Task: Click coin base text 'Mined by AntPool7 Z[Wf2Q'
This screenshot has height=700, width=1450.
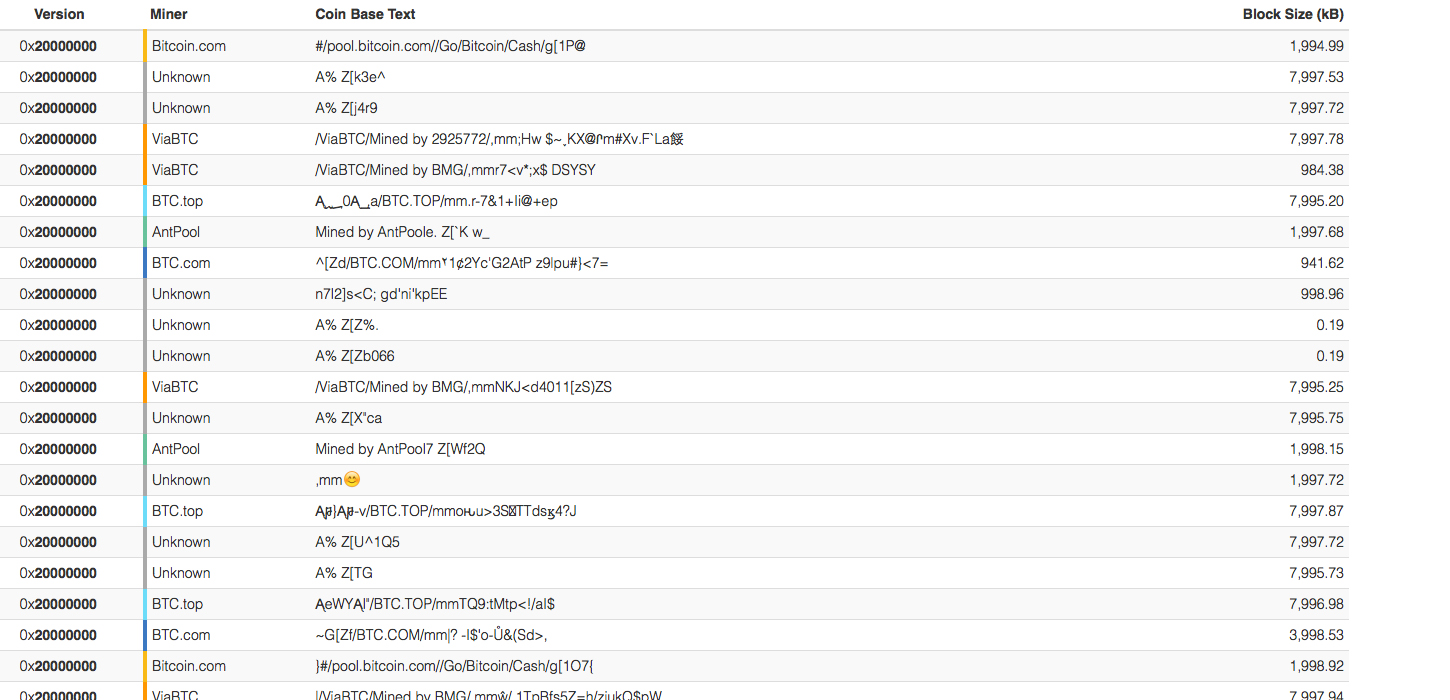Action: (x=400, y=449)
